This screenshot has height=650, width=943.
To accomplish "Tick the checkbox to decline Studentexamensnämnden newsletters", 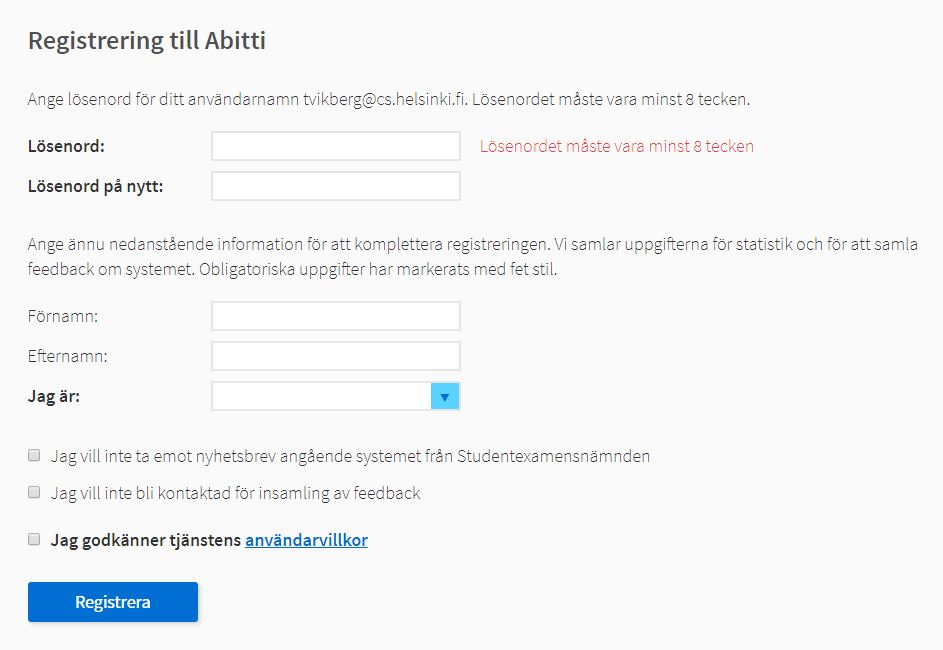I will click(x=34, y=455).
